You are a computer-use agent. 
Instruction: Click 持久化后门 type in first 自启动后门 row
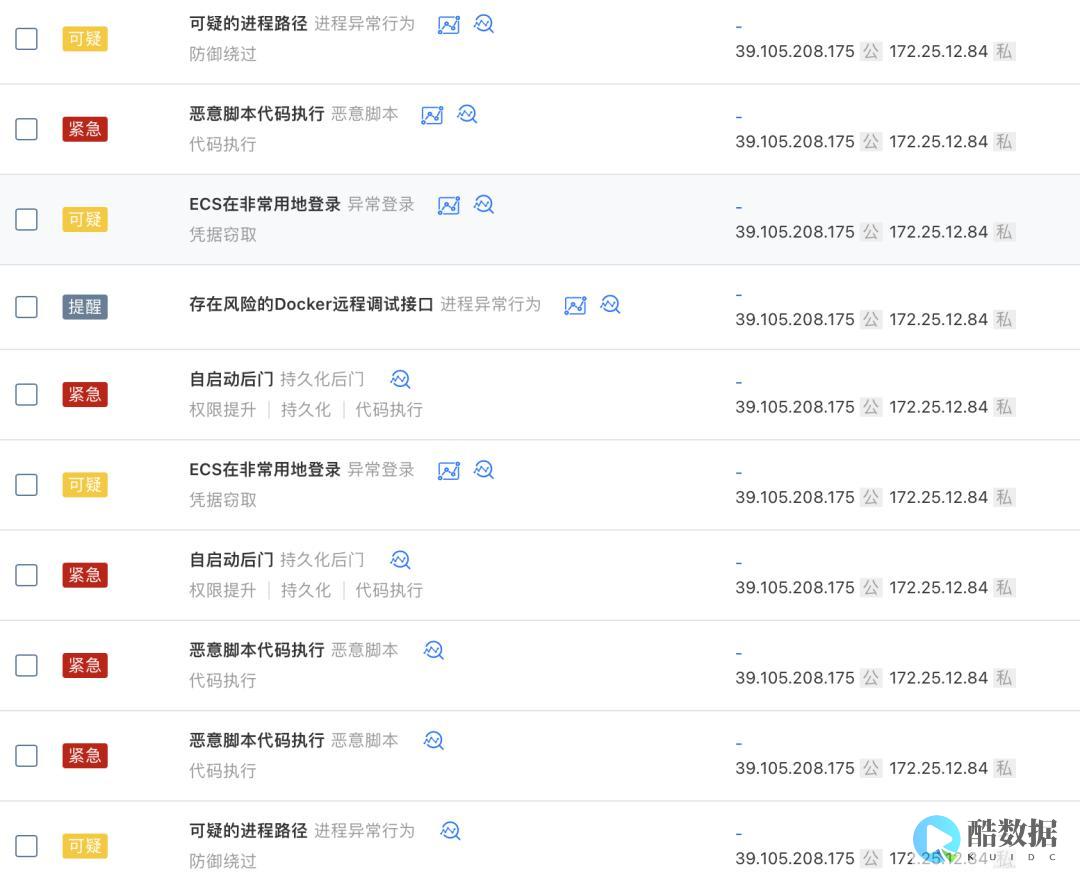pos(322,379)
